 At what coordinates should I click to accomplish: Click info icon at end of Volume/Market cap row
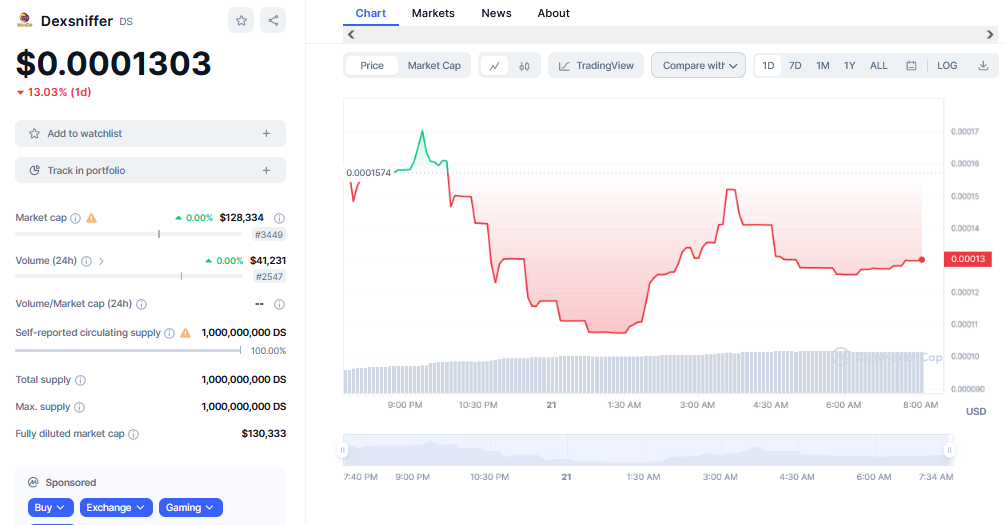click(279, 304)
